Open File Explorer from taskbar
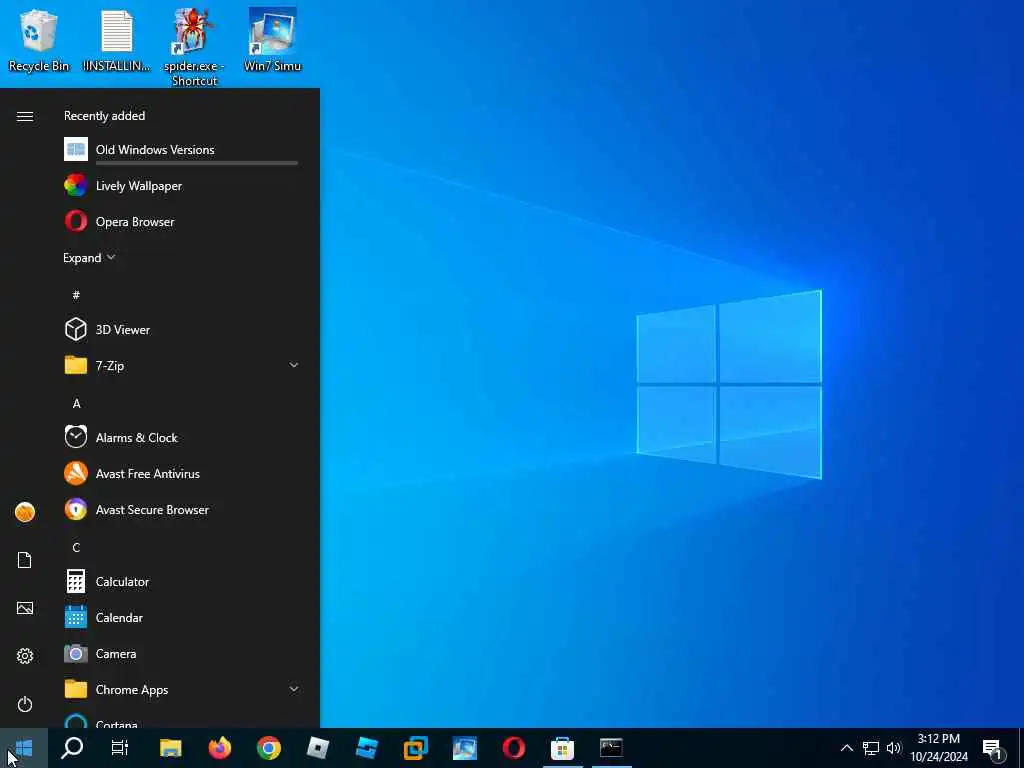This screenshot has height=768, width=1024. point(170,748)
